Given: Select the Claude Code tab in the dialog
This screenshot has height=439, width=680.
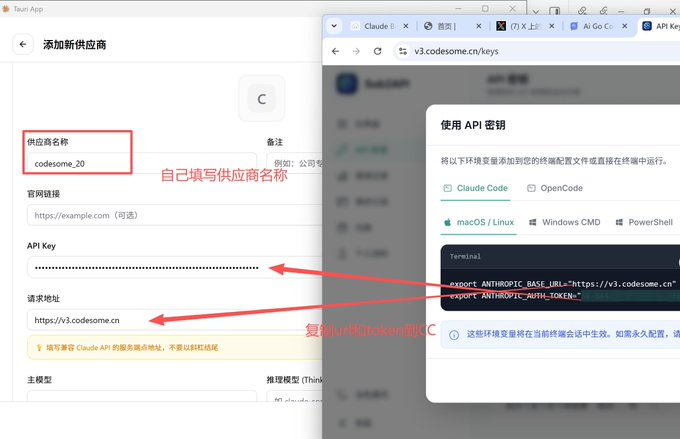Looking at the screenshot, I should [x=475, y=188].
